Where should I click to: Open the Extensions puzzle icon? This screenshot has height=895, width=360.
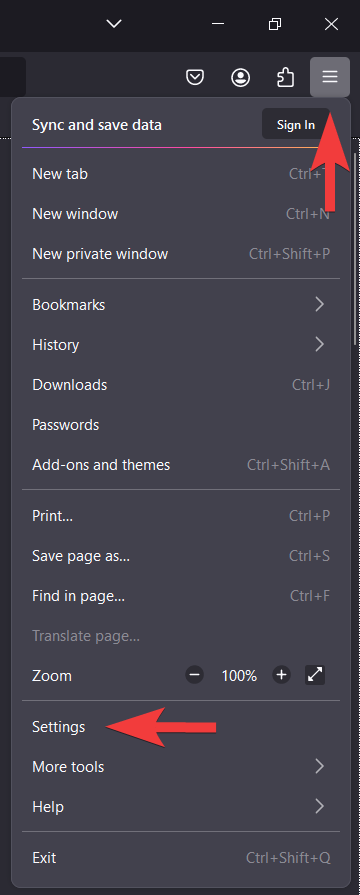(x=285, y=77)
